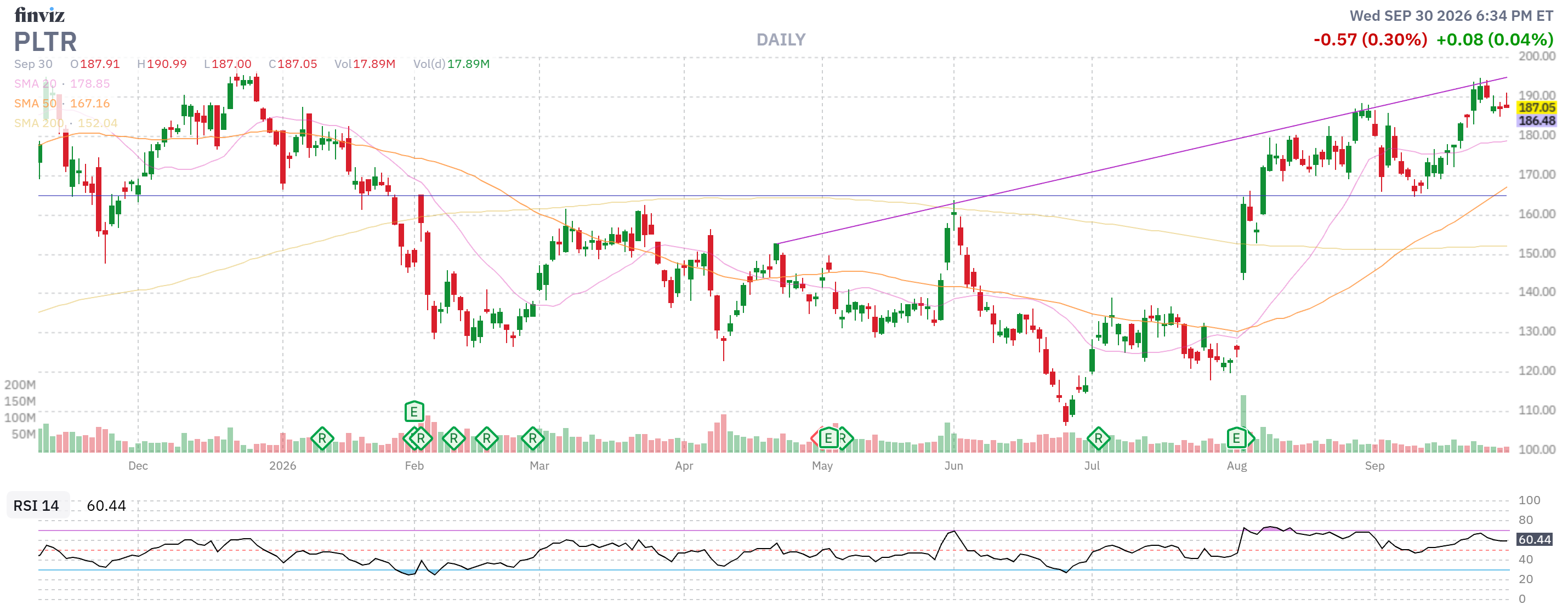Click the 2026 label on time axis
Screen dimensions: 1568x616
click(x=282, y=466)
